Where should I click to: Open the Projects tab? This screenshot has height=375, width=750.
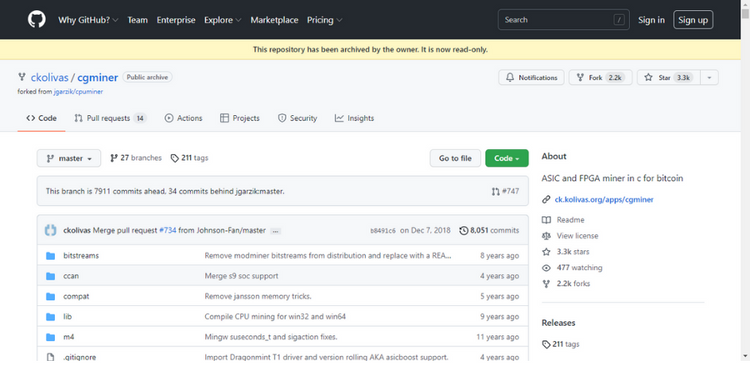pyautogui.click(x=240, y=118)
